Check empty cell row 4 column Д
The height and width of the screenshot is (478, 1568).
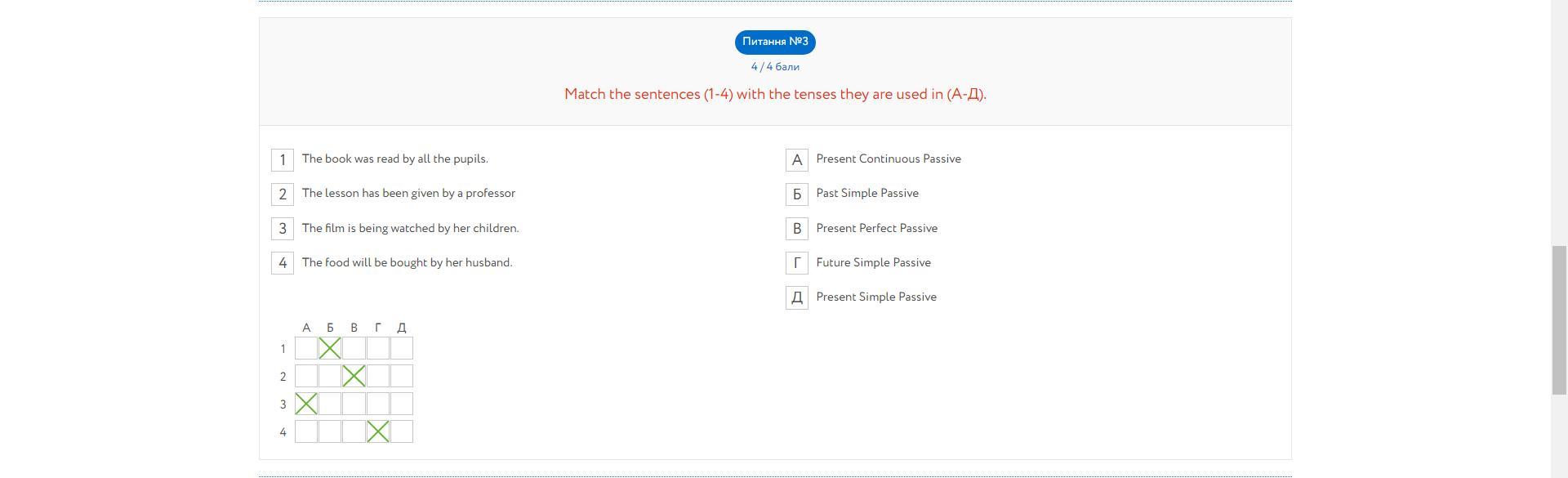pos(402,431)
